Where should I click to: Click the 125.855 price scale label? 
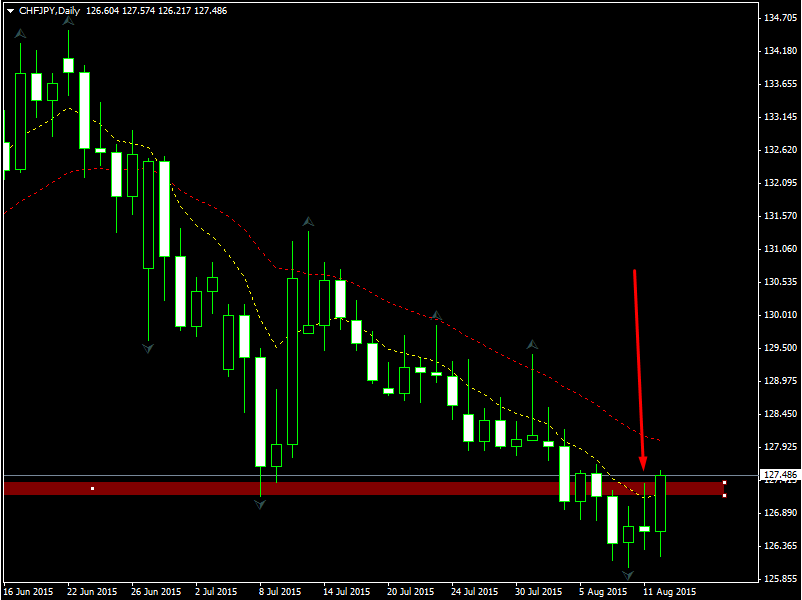[x=781, y=579]
